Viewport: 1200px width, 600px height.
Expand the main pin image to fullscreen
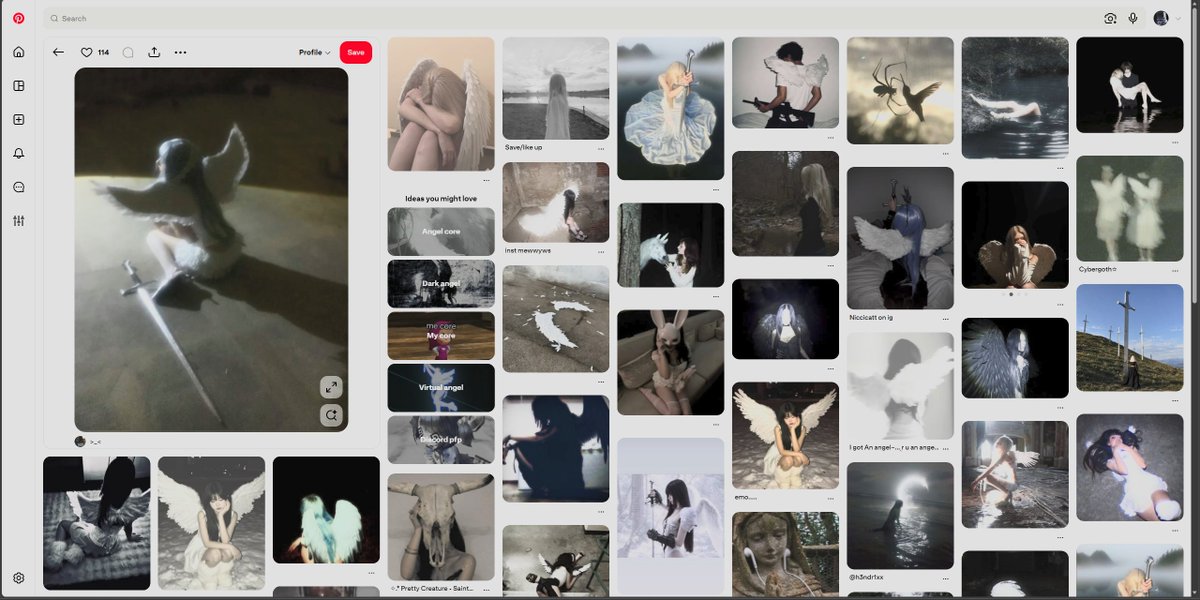point(332,387)
